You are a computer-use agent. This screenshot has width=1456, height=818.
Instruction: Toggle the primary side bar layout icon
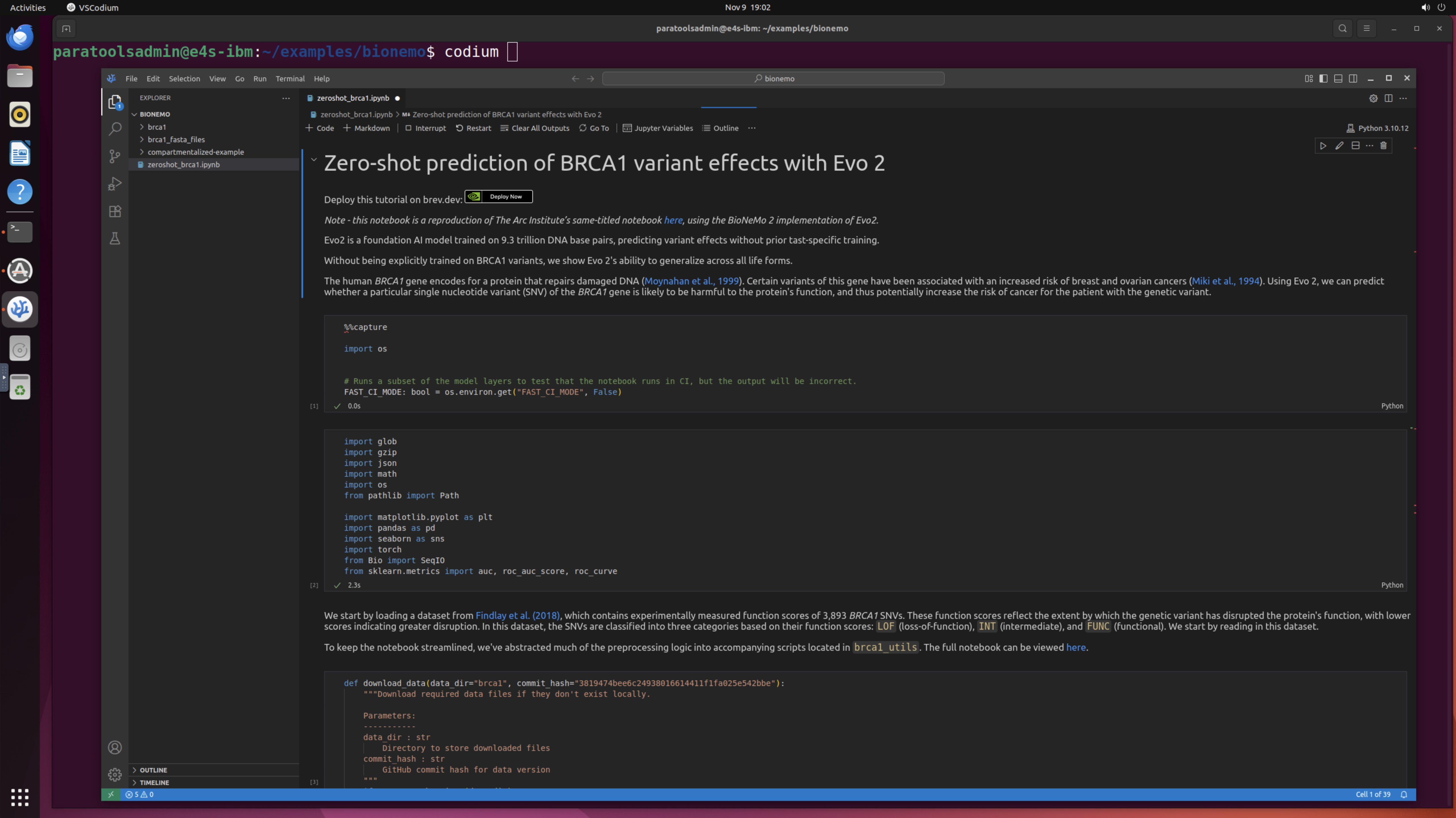click(1323, 79)
